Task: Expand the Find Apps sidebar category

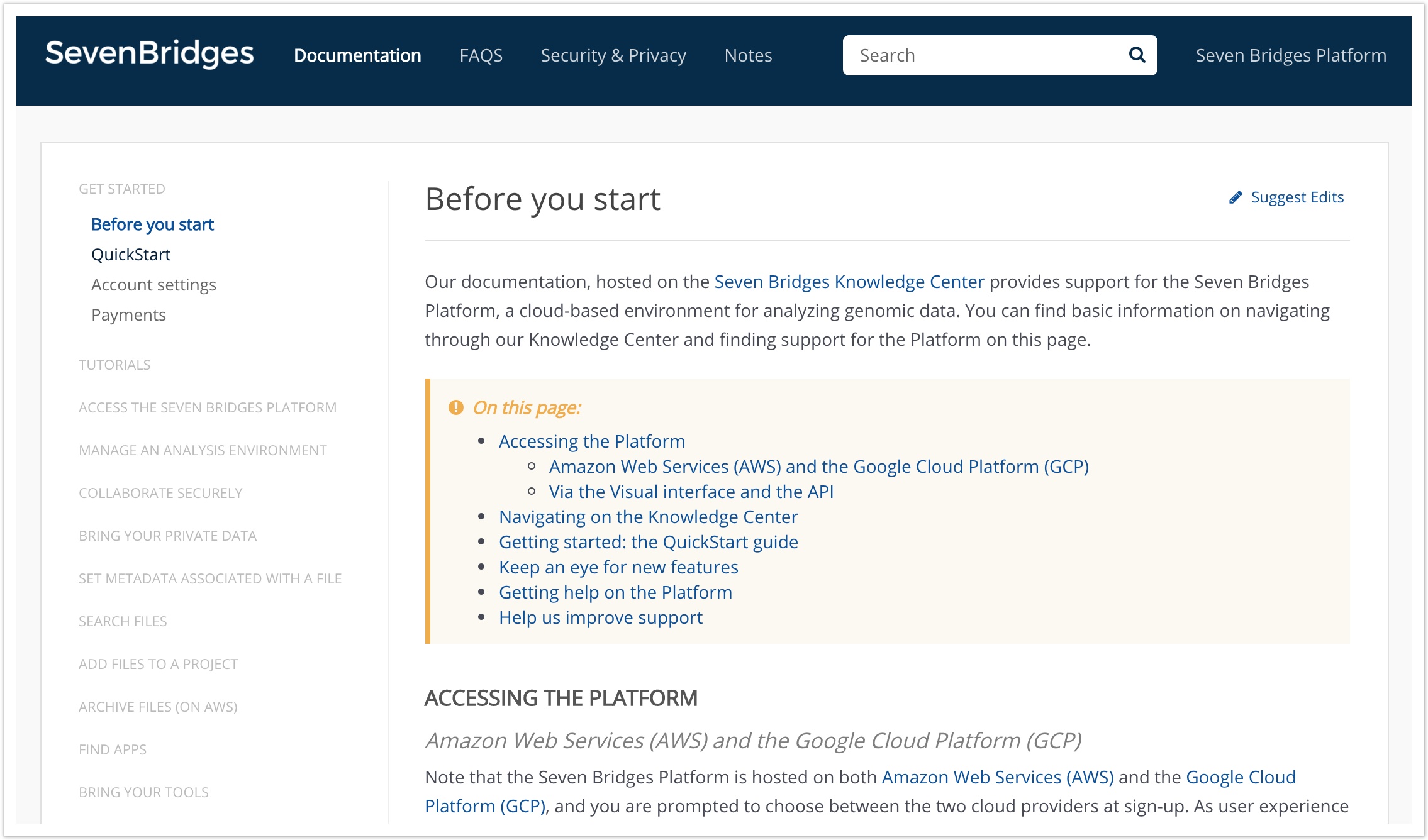Action: [113, 749]
